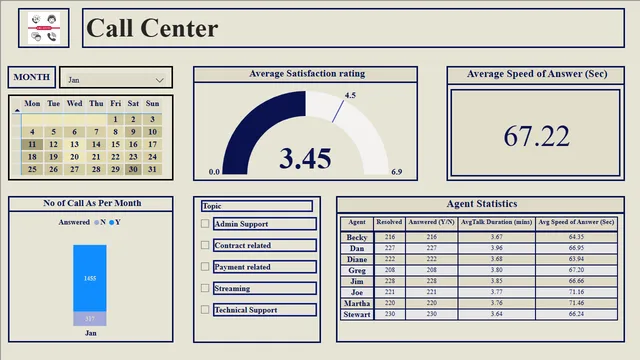Click the Mon column header in calendar
Screen dimensions: 640x360
coord(32,103)
